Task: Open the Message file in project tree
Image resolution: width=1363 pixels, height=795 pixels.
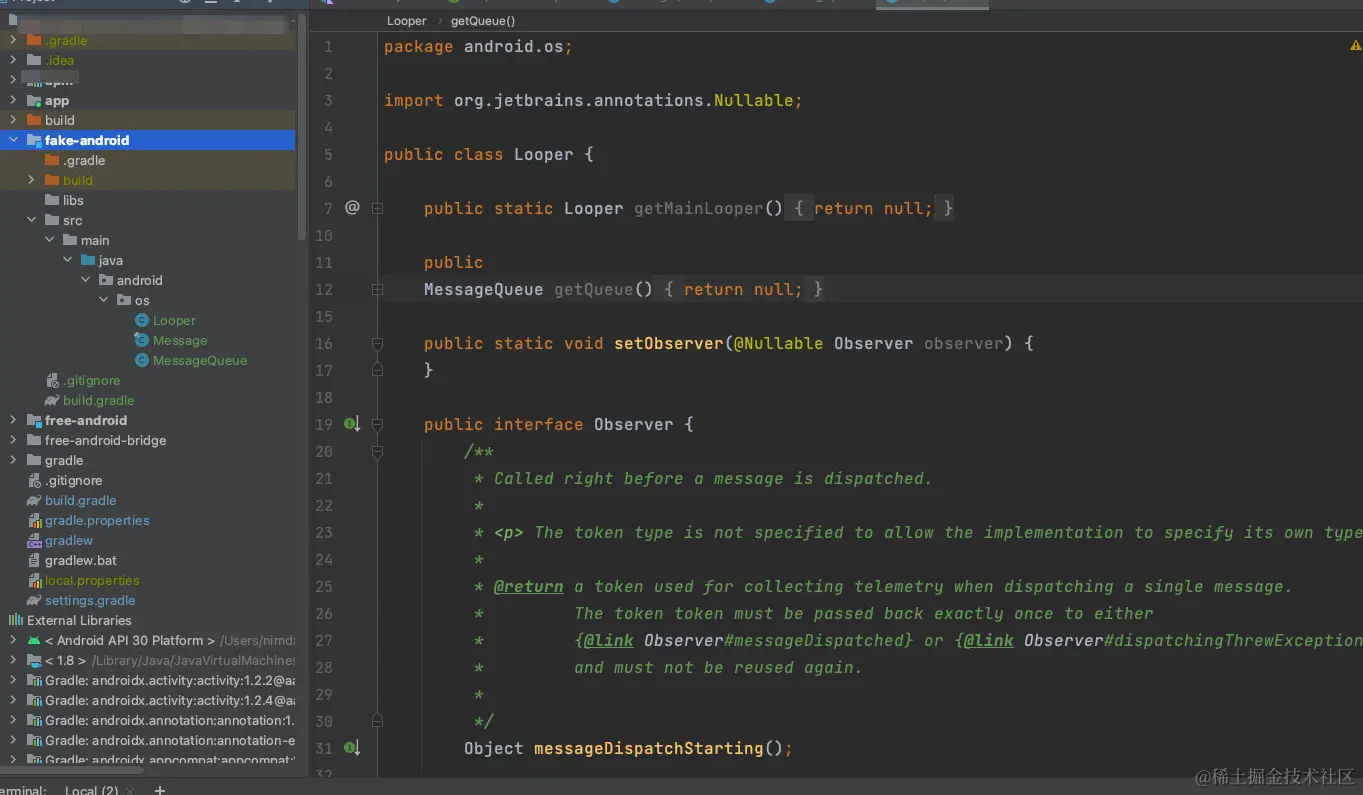Action: tap(180, 340)
